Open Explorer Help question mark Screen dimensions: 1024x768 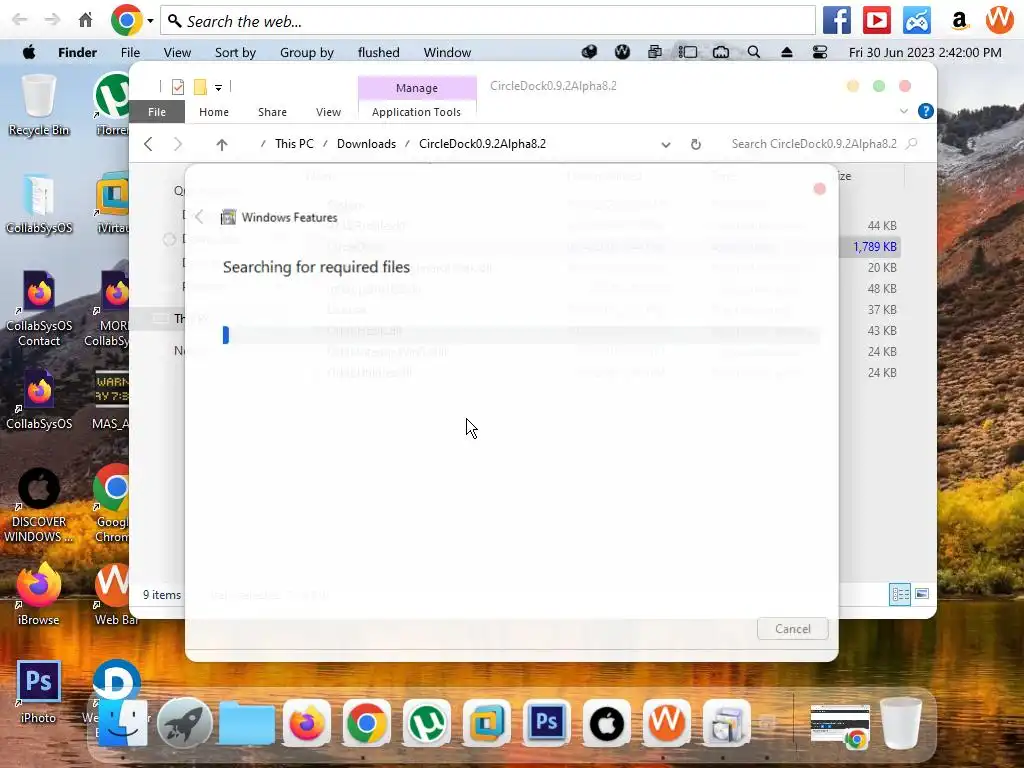tap(925, 111)
